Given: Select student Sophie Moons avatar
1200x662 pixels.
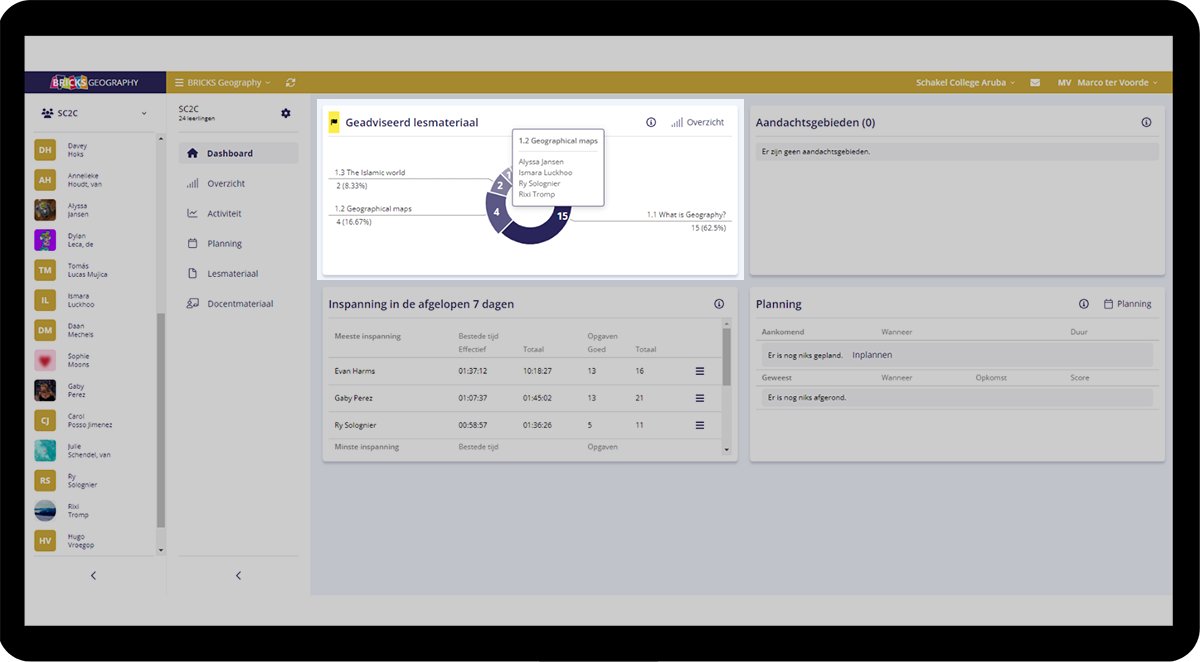Looking at the screenshot, I should 45,360.
